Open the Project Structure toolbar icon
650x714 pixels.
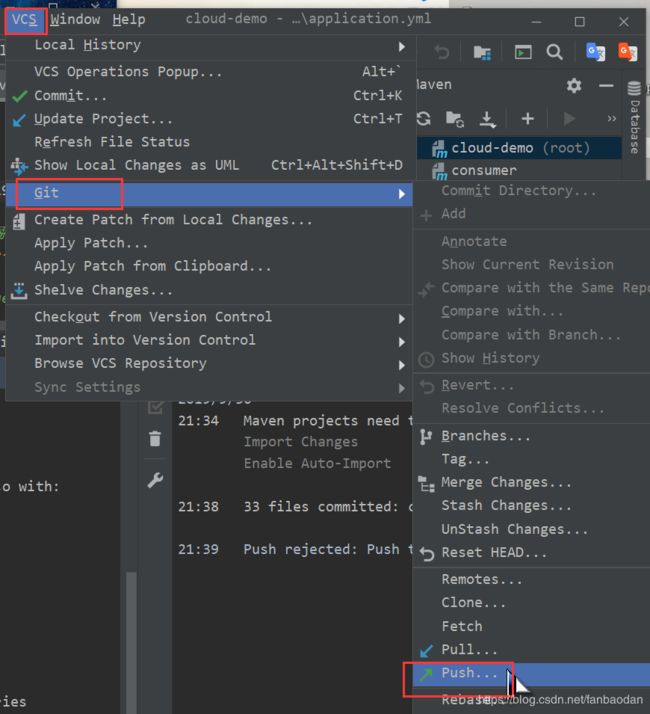482,53
